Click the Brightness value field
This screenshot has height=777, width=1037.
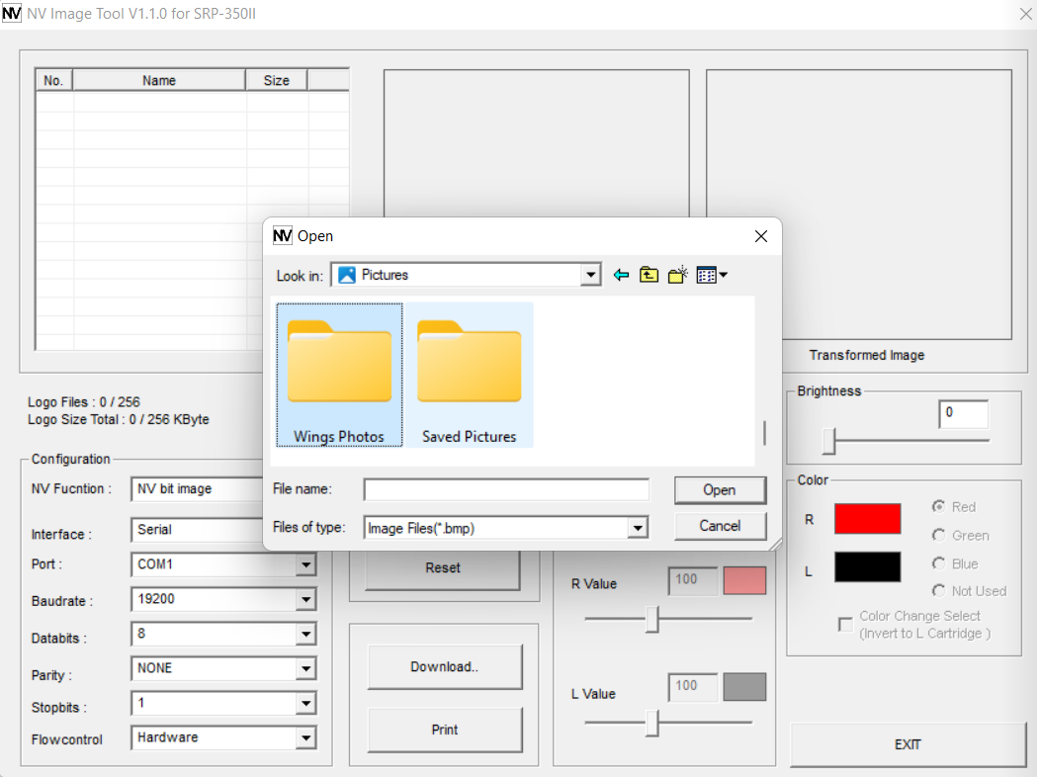[964, 415]
